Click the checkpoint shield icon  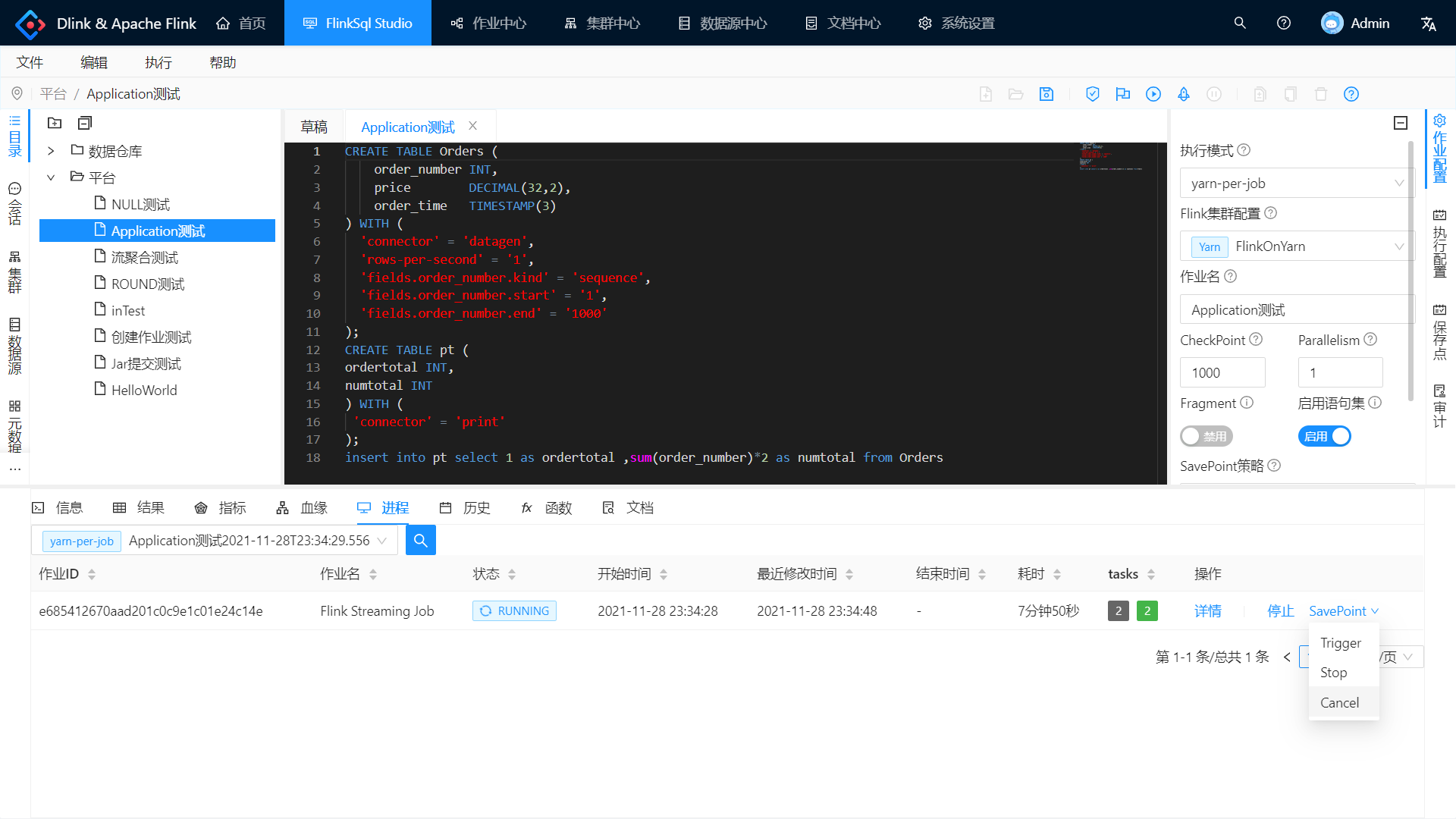1091,93
